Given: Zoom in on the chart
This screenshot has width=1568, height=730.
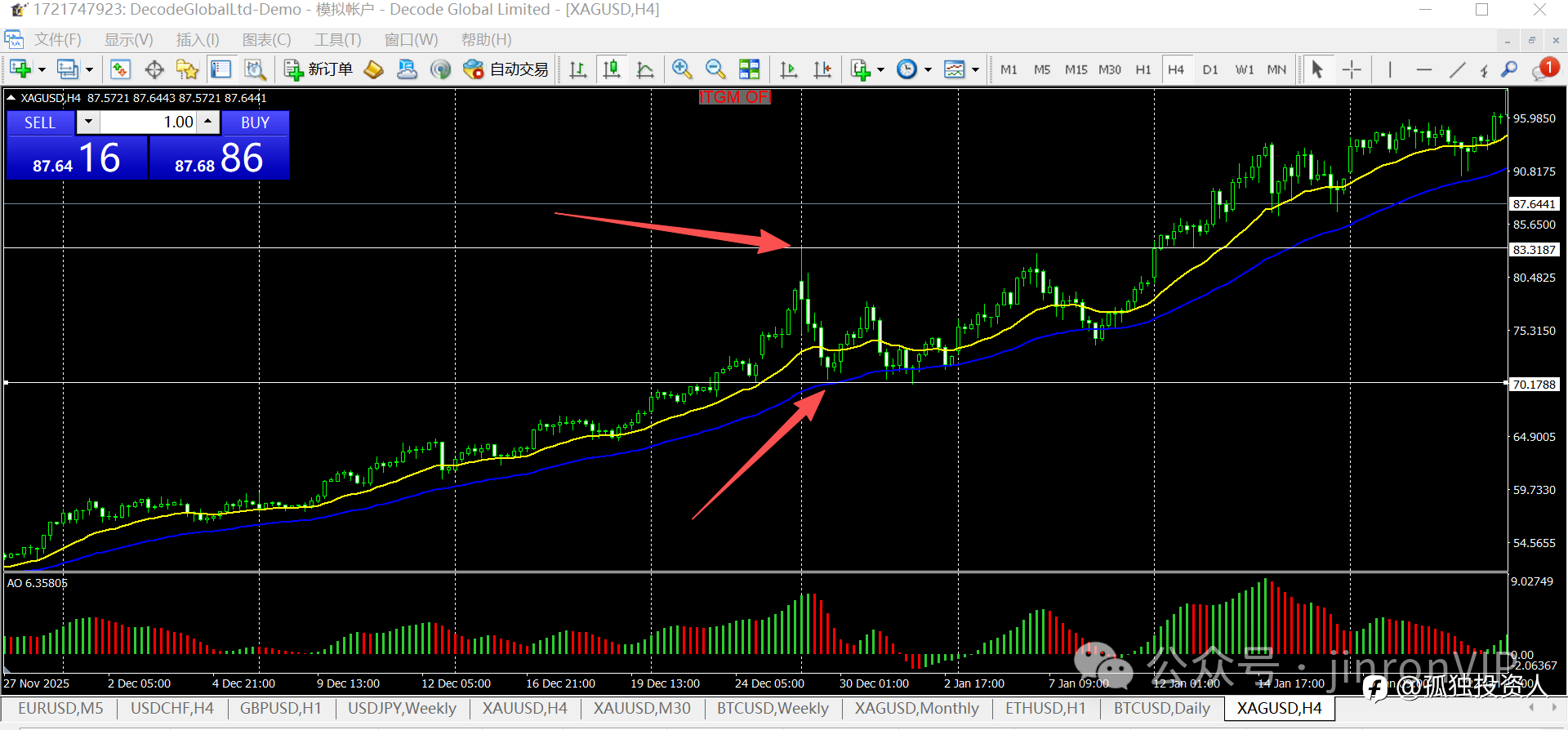Looking at the screenshot, I should coord(682,69).
